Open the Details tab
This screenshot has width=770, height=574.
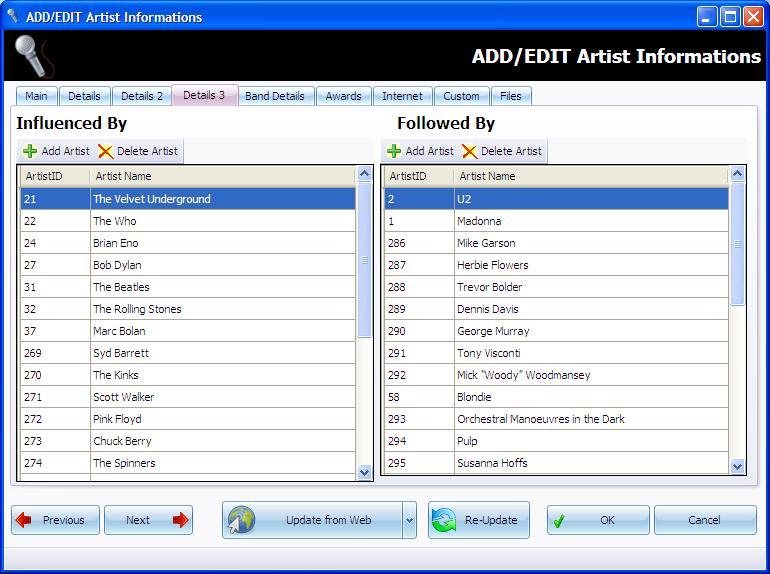[x=84, y=96]
